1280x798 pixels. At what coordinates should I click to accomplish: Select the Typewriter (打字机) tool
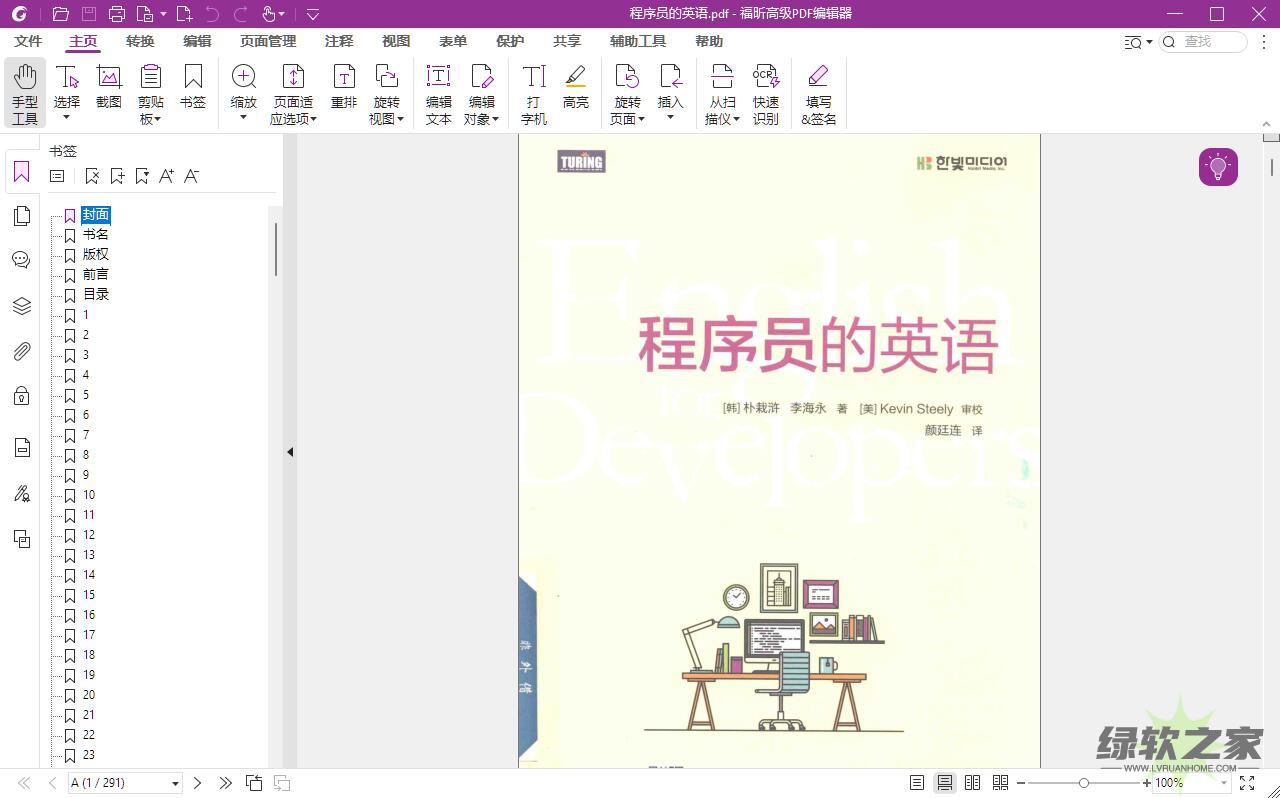(x=534, y=93)
